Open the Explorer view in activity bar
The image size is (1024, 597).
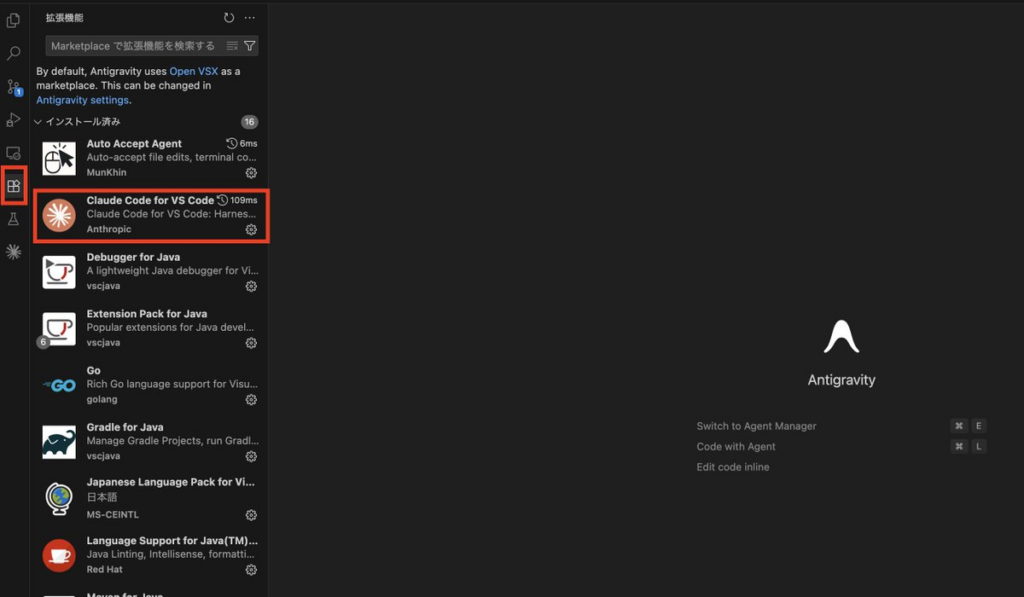click(x=14, y=21)
